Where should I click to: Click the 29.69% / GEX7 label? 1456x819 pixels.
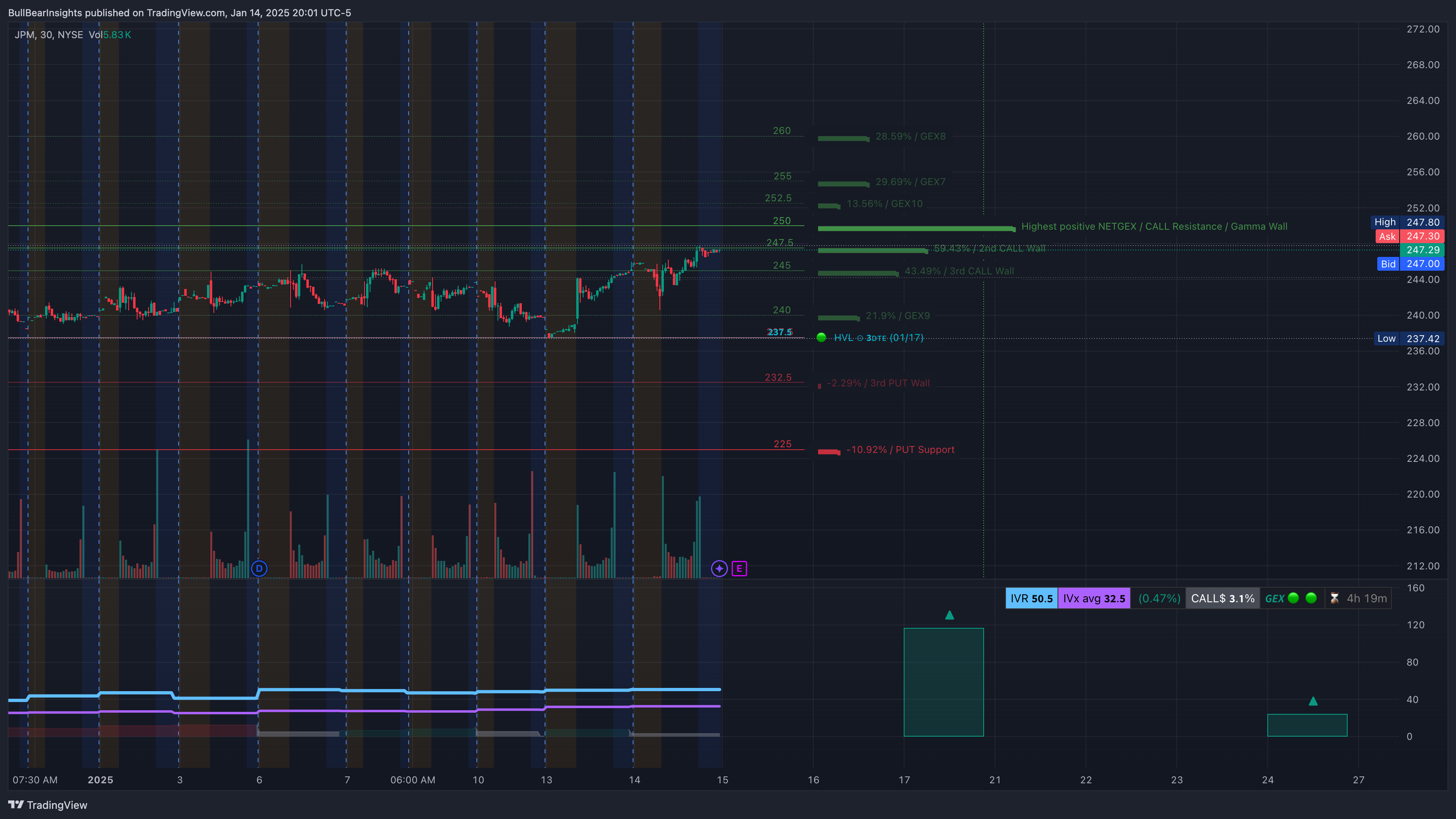(x=911, y=182)
